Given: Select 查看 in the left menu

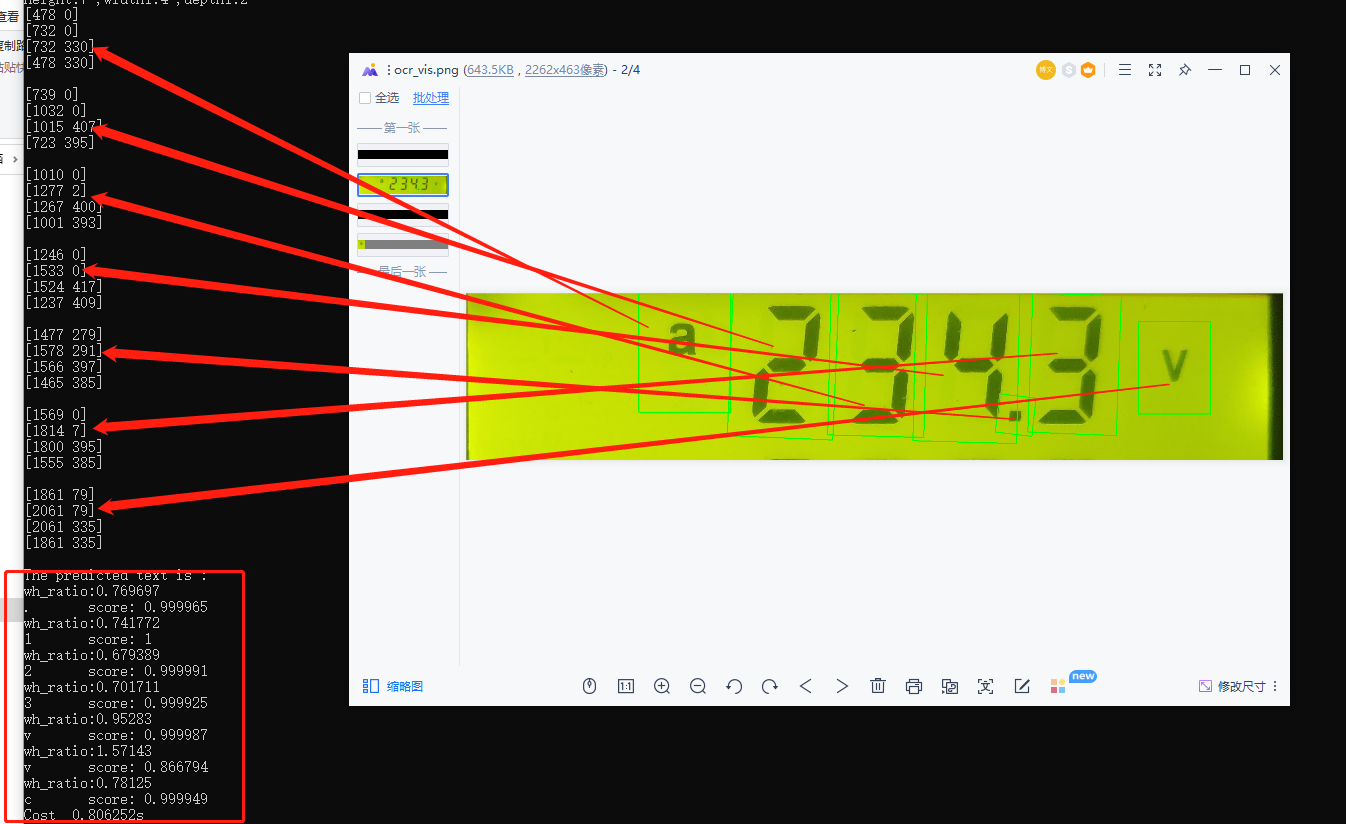Looking at the screenshot, I should coord(7,15).
